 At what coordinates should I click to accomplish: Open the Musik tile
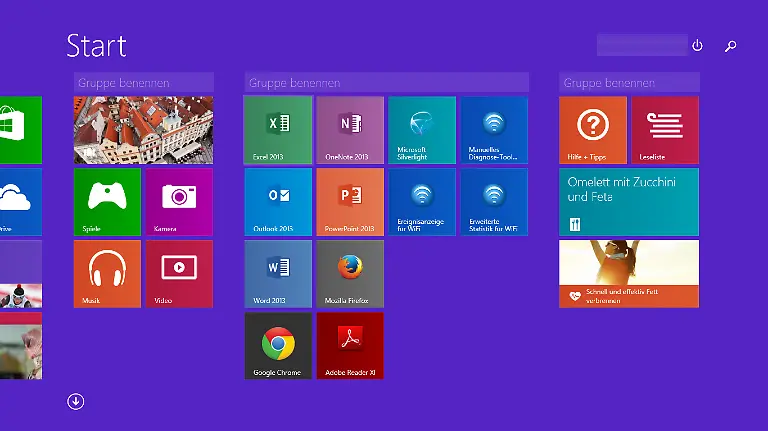107,274
